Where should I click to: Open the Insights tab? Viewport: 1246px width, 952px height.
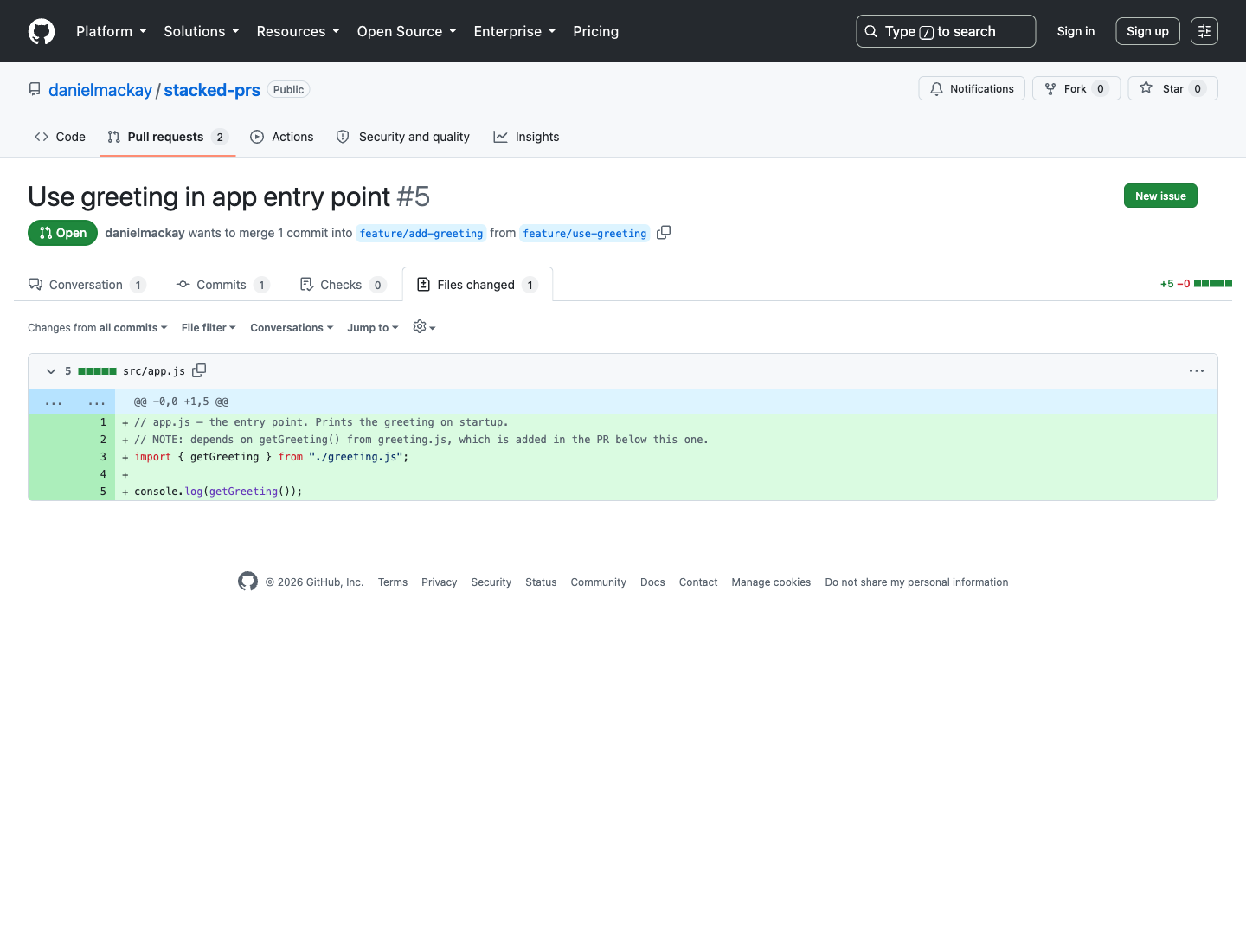pos(526,137)
